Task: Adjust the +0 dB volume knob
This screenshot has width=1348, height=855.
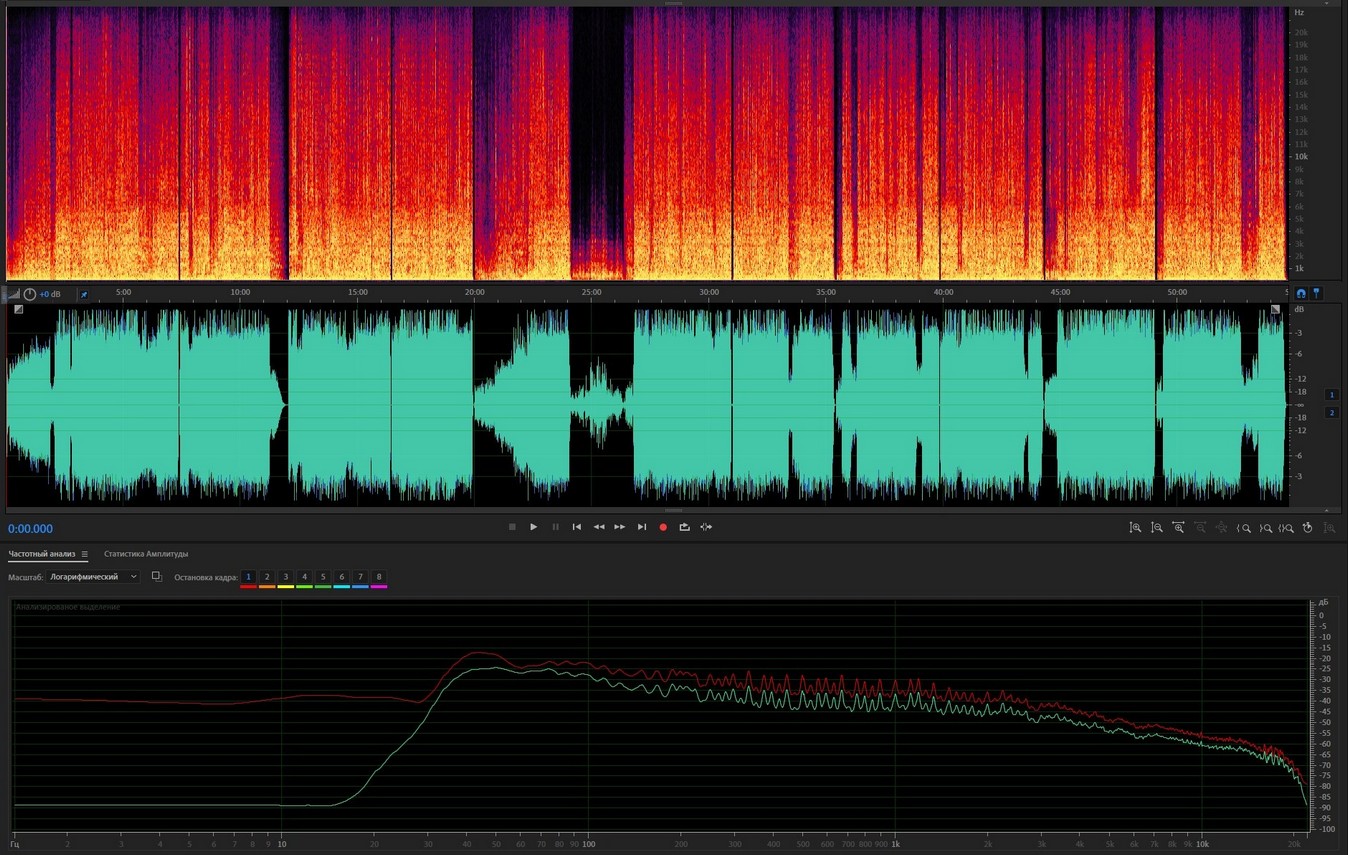Action: pyautogui.click(x=30, y=294)
